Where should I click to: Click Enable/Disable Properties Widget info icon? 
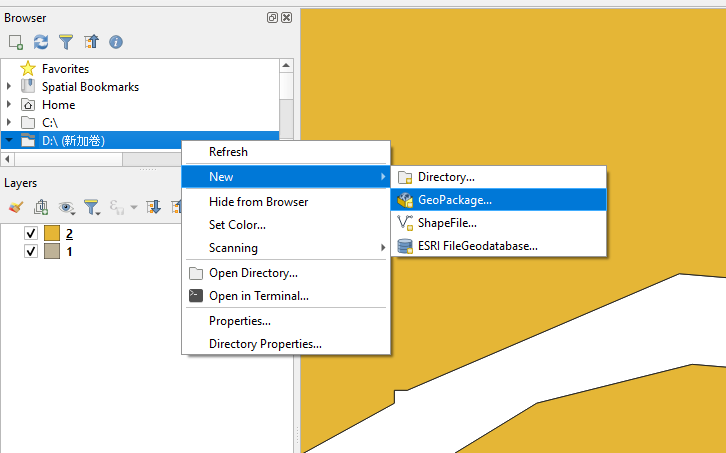pyautogui.click(x=116, y=42)
